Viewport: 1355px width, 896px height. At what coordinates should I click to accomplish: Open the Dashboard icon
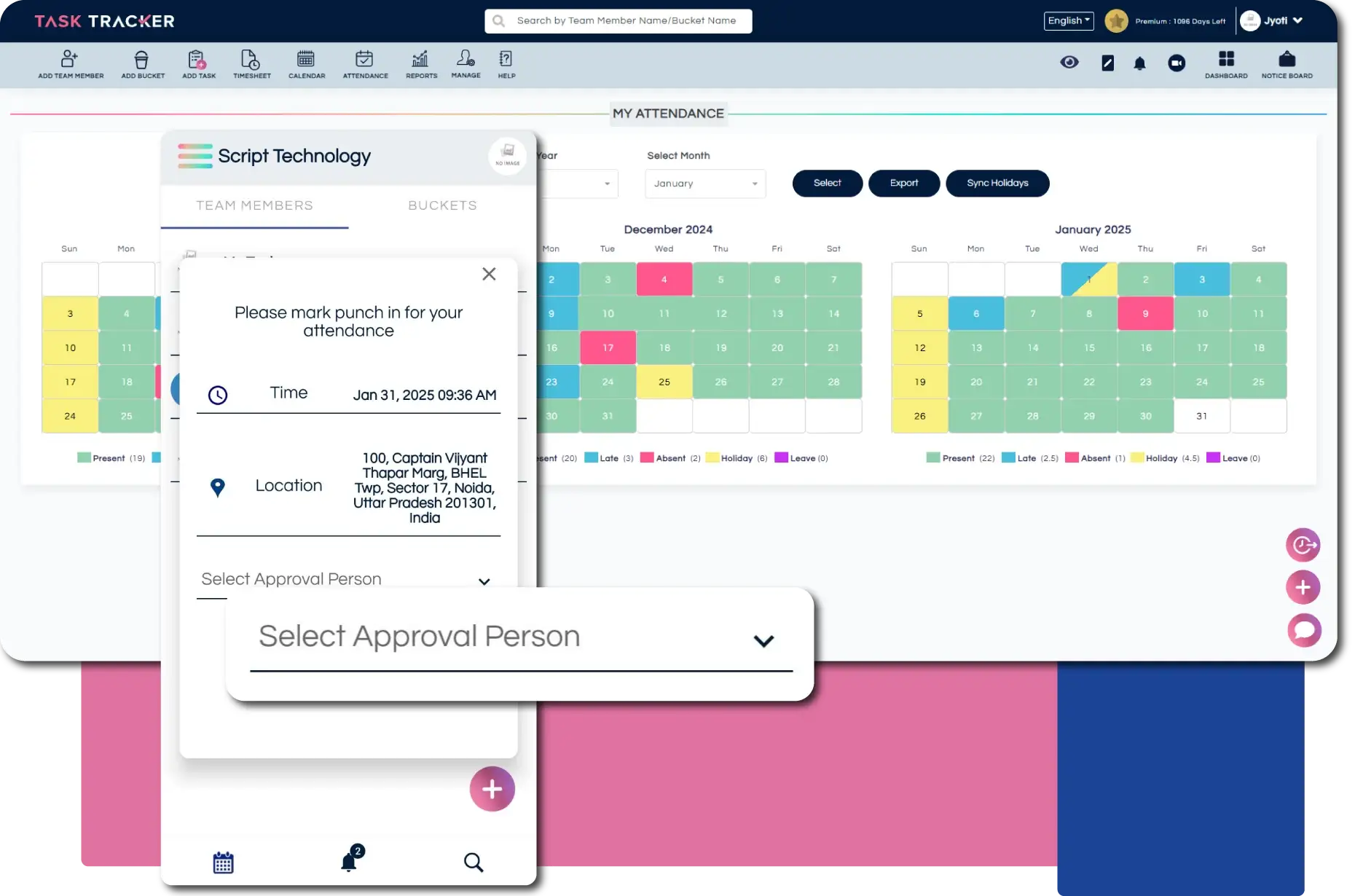1226,64
